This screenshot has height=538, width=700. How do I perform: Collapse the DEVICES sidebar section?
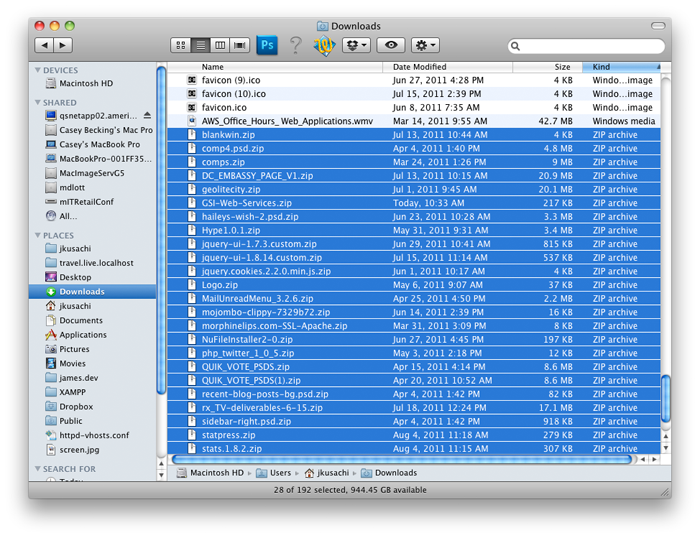38,70
